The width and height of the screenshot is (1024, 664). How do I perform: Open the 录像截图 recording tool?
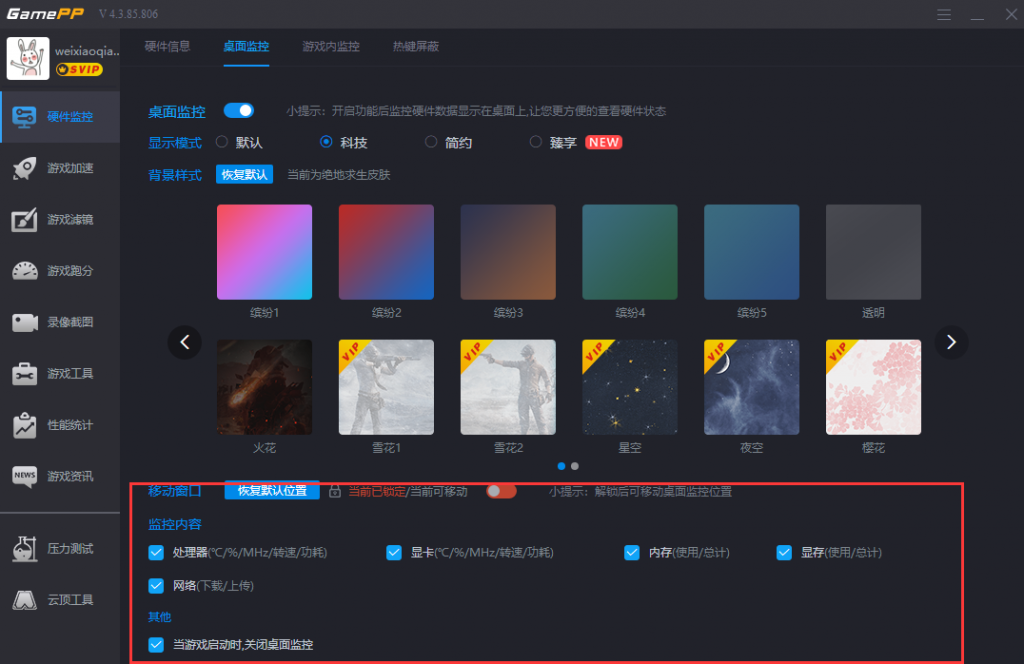[60, 322]
